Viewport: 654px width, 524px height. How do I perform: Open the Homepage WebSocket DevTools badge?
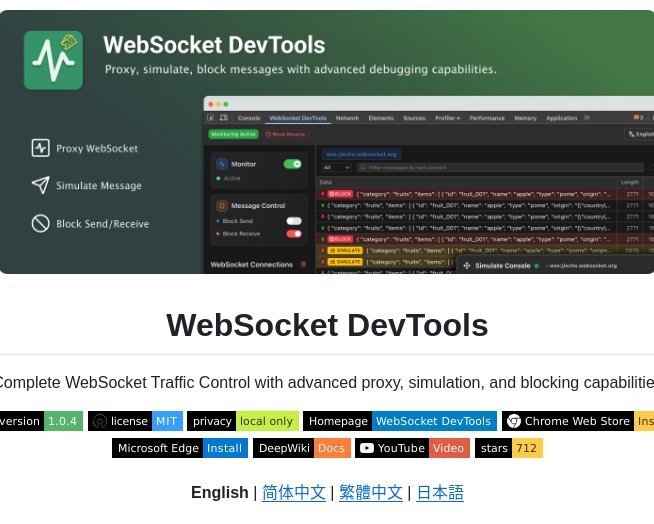point(400,421)
